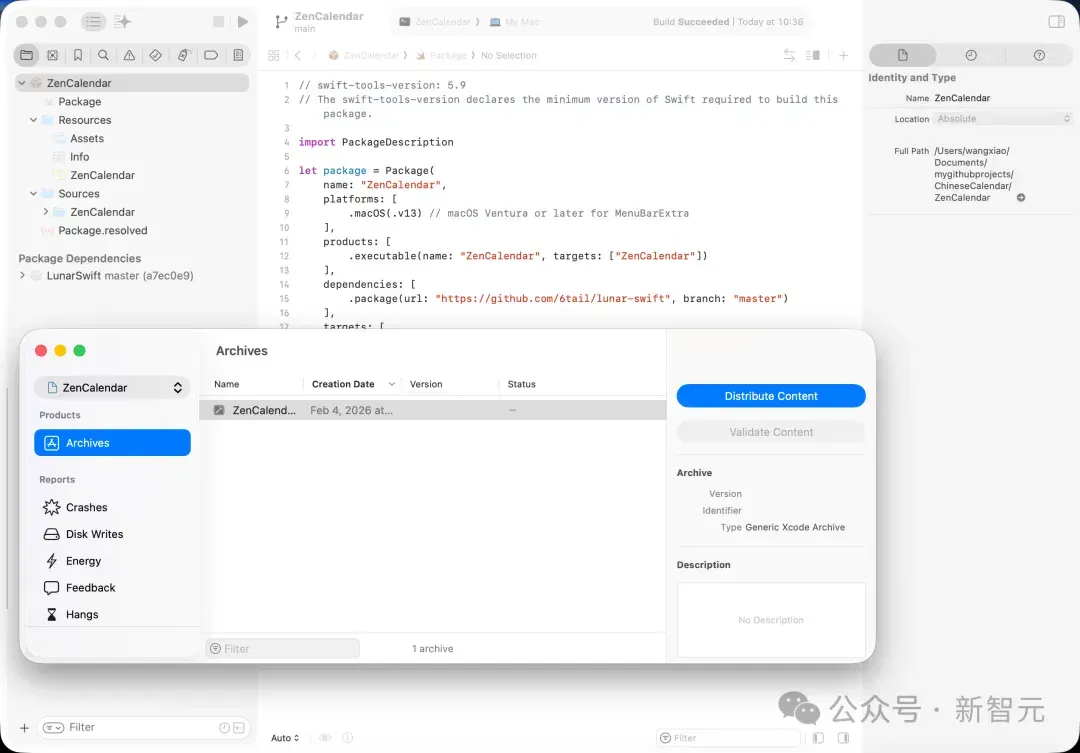
Task: Switch to the History inspector tab
Action: (971, 55)
